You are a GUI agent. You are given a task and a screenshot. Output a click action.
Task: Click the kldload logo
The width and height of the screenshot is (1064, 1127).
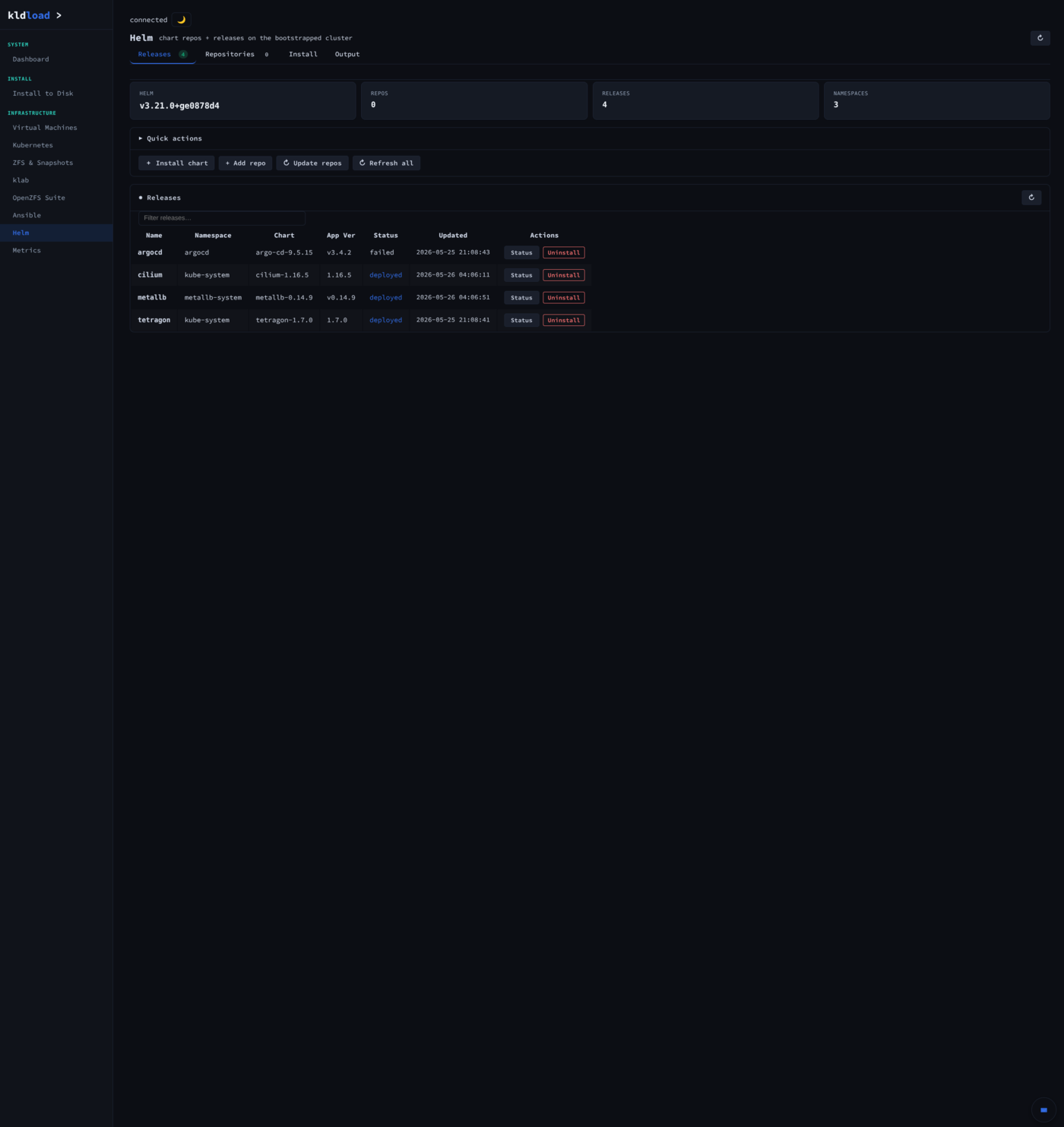pyautogui.click(x=35, y=15)
